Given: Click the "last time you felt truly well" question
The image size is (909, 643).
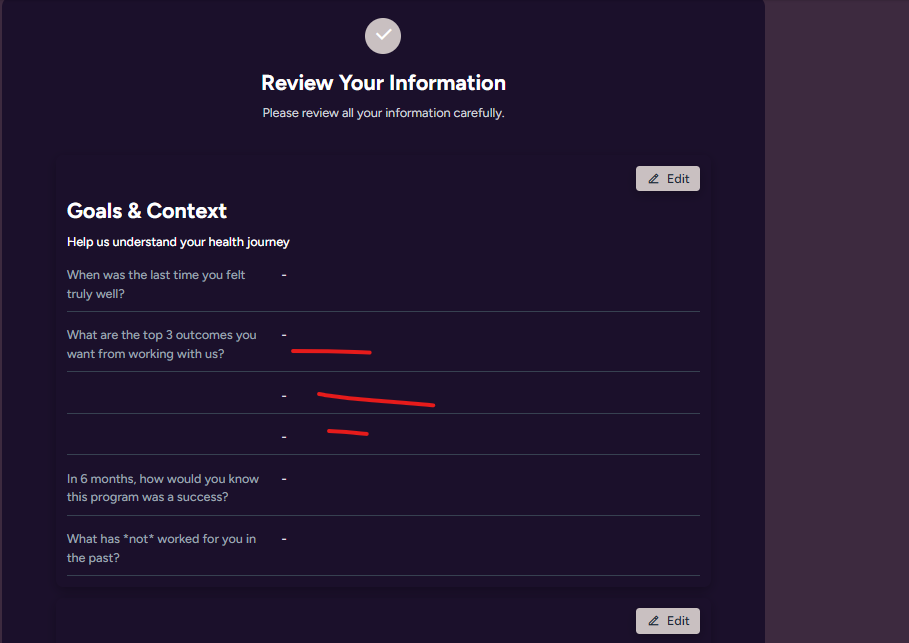Looking at the screenshot, I should (156, 284).
